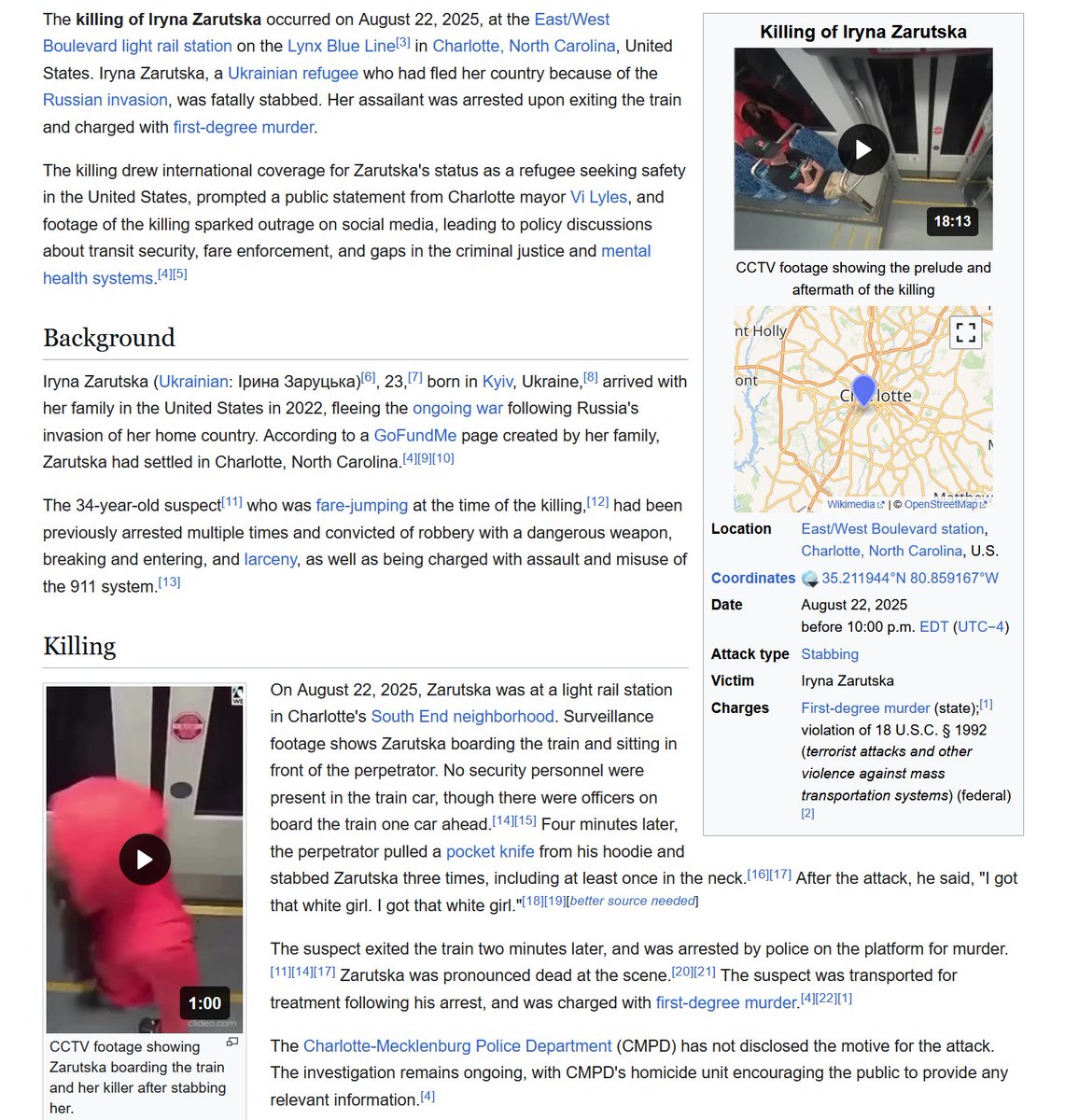Follow the ongoing war link
This screenshot has height=1120, width=1065.
coord(457,408)
